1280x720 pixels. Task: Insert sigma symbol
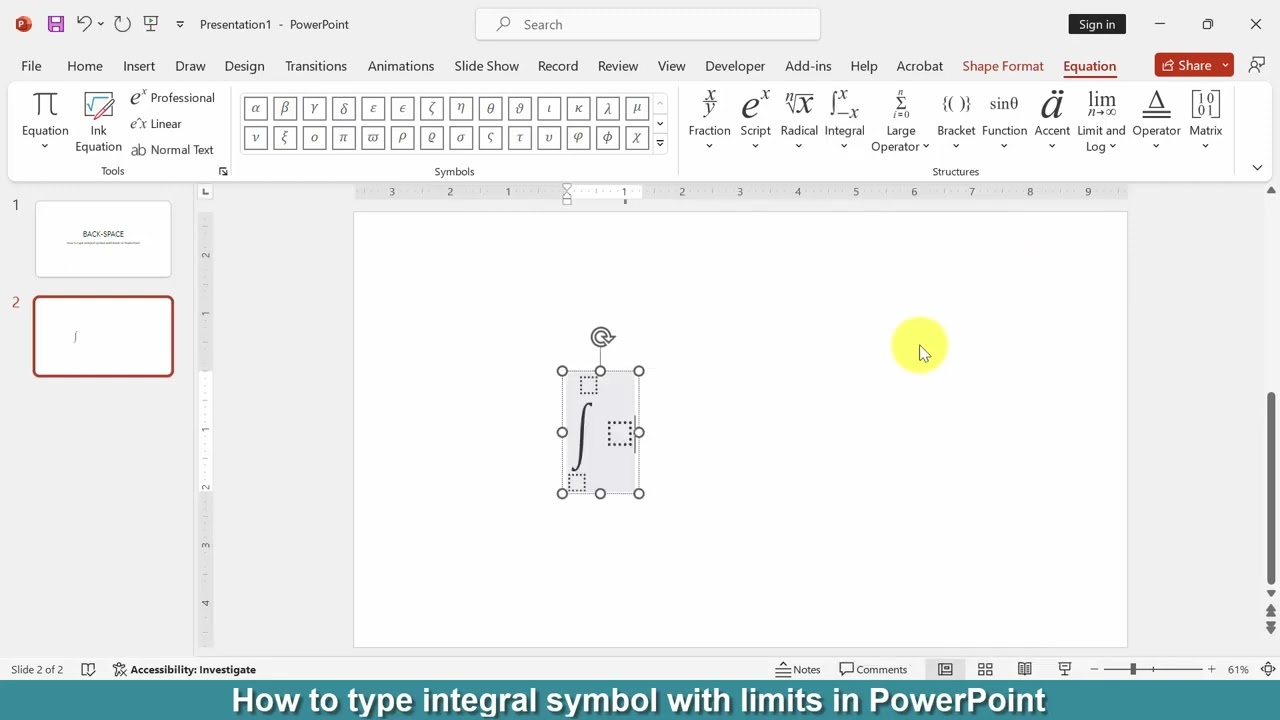tap(460, 138)
